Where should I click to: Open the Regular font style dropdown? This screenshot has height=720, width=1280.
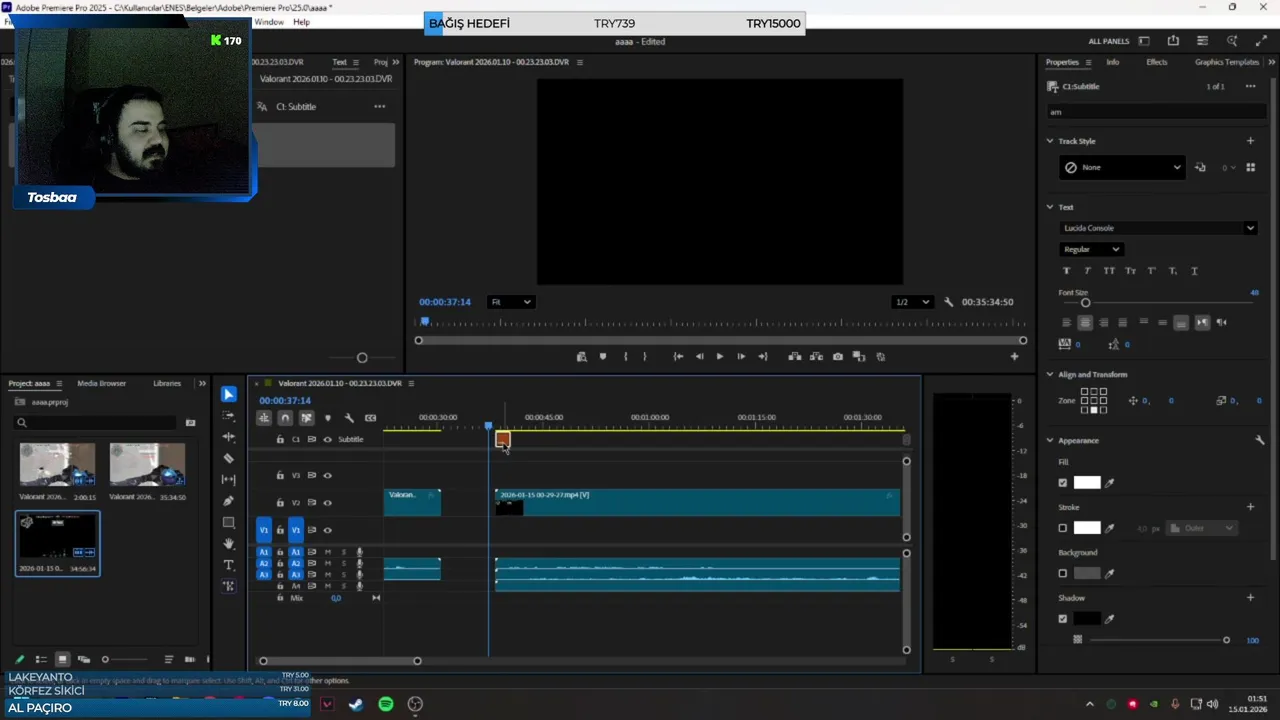(1092, 249)
